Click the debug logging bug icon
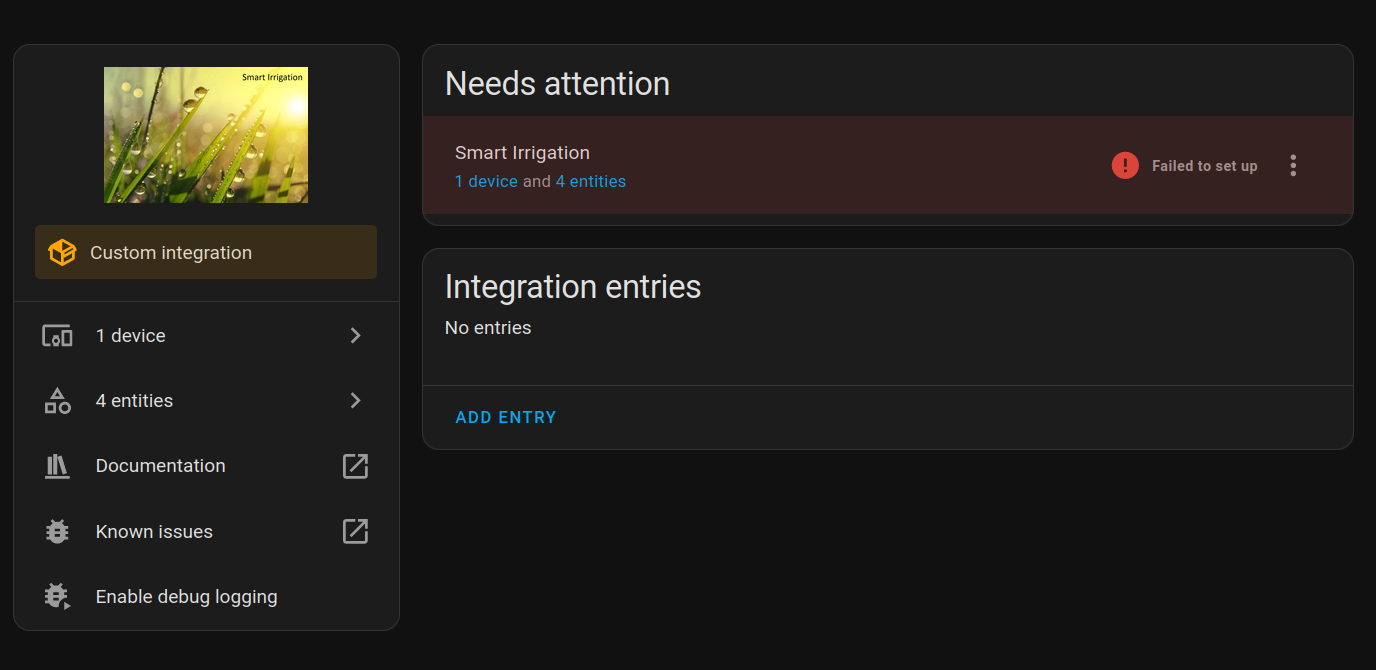1376x670 pixels. tap(57, 596)
